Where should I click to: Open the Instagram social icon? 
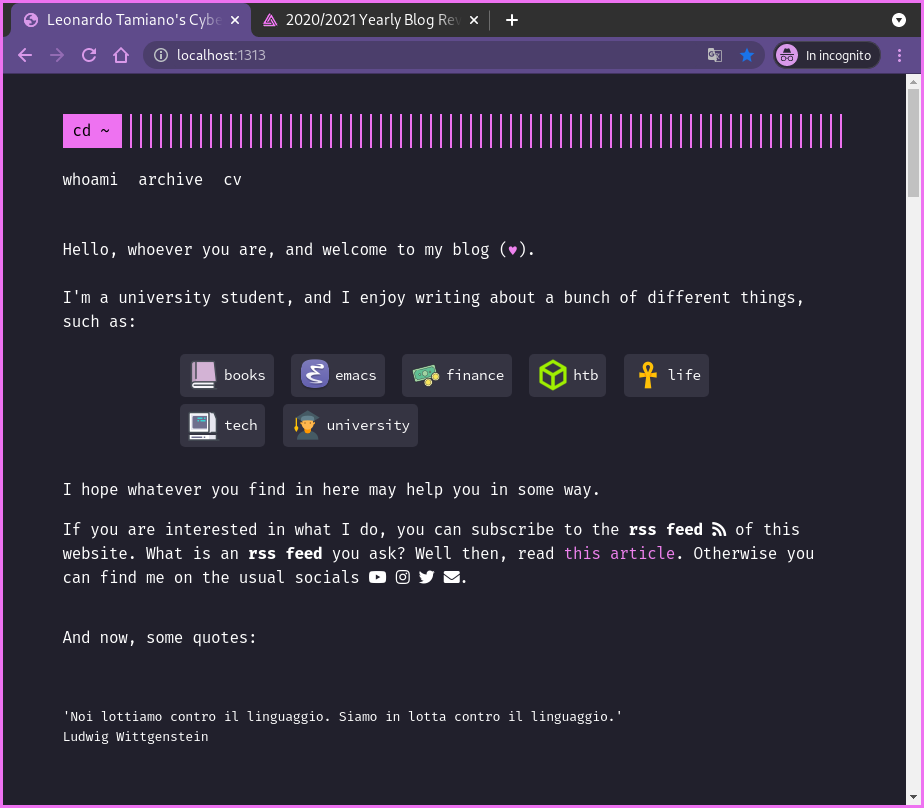click(402, 578)
